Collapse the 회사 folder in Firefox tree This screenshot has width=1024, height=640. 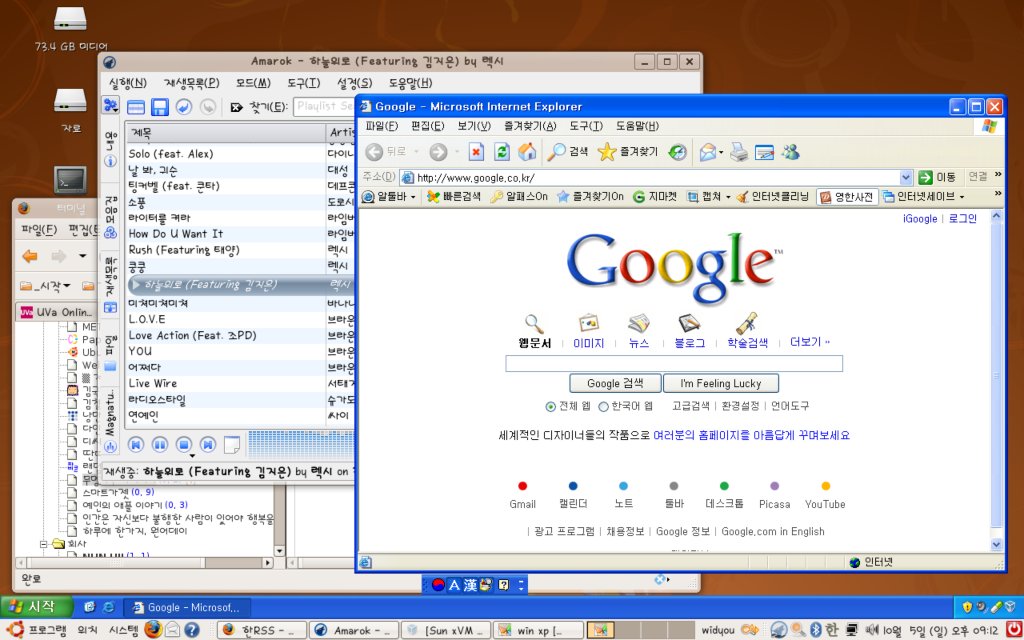coord(44,543)
